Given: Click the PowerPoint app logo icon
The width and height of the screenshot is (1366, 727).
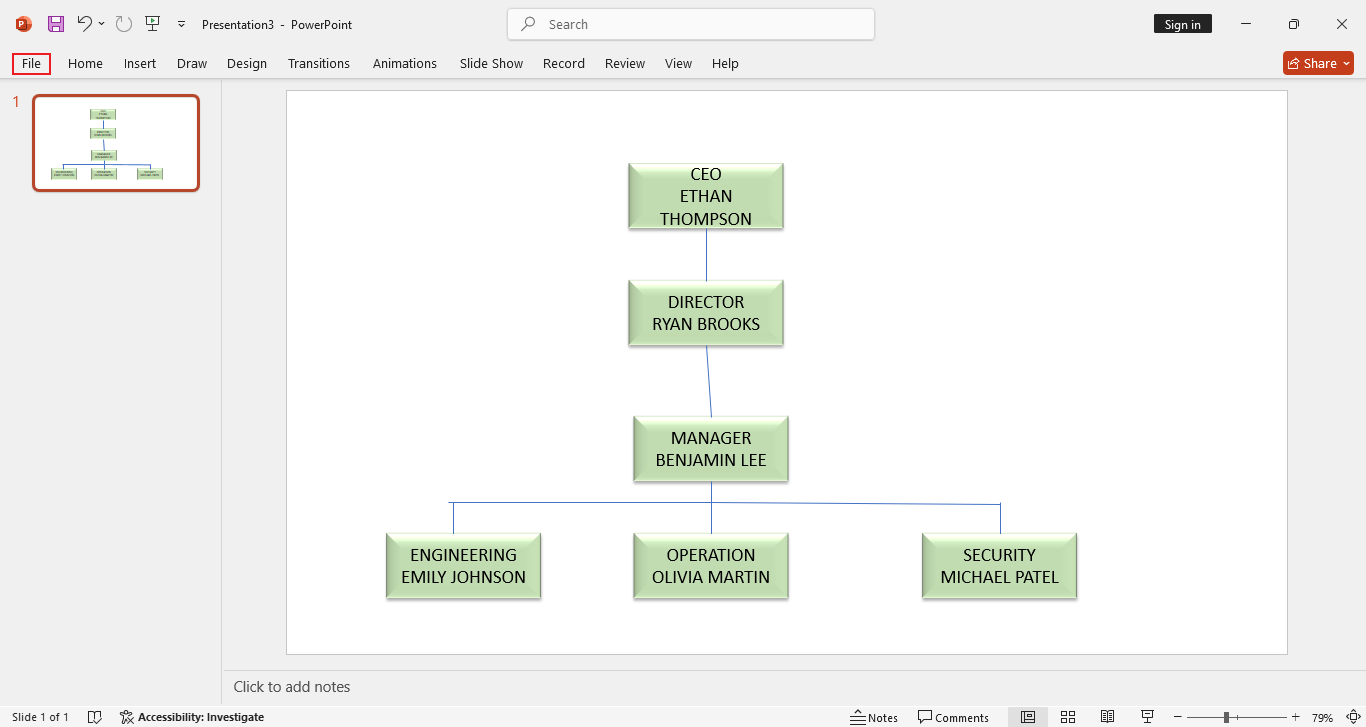Looking at the screenshot, I should point(24,24).
